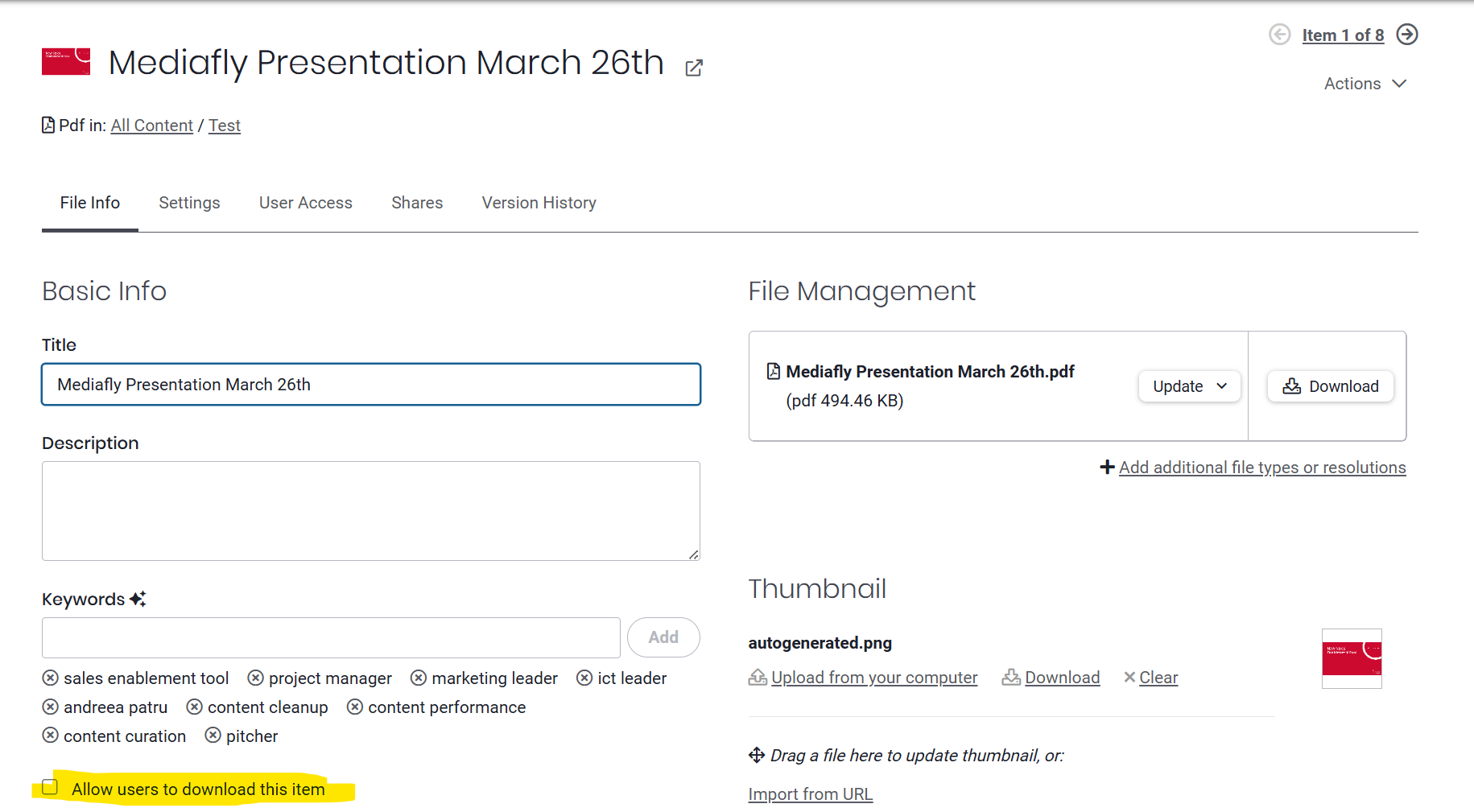Click 'Mediafly Presentation March 26th.pdf' file name
Image resolution: width=1474 pixels, height=812 pixels.
(931, 372)
